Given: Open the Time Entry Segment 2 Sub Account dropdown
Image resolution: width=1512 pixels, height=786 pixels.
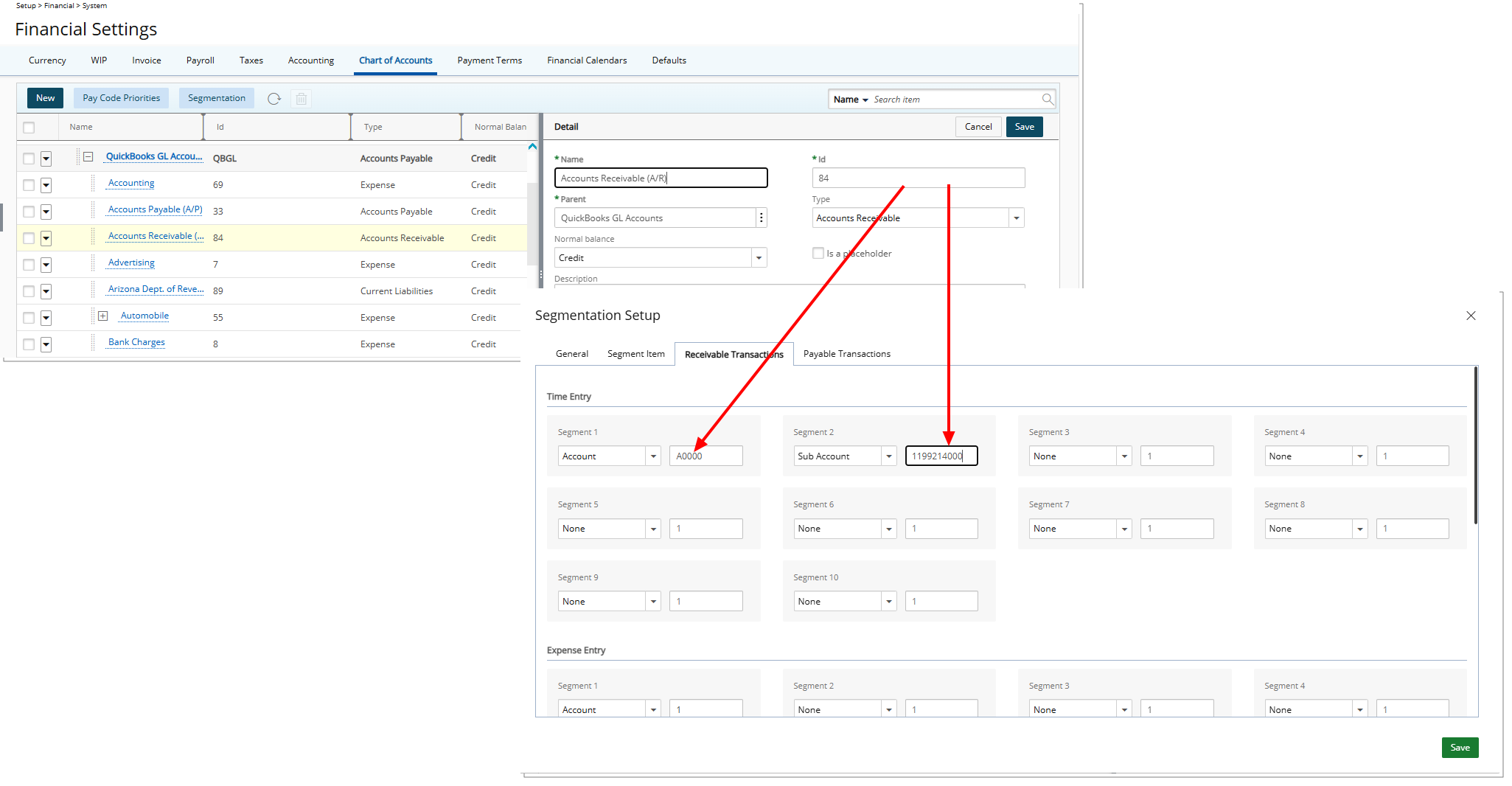Looking at the screenshot, I should click(888, 456).
